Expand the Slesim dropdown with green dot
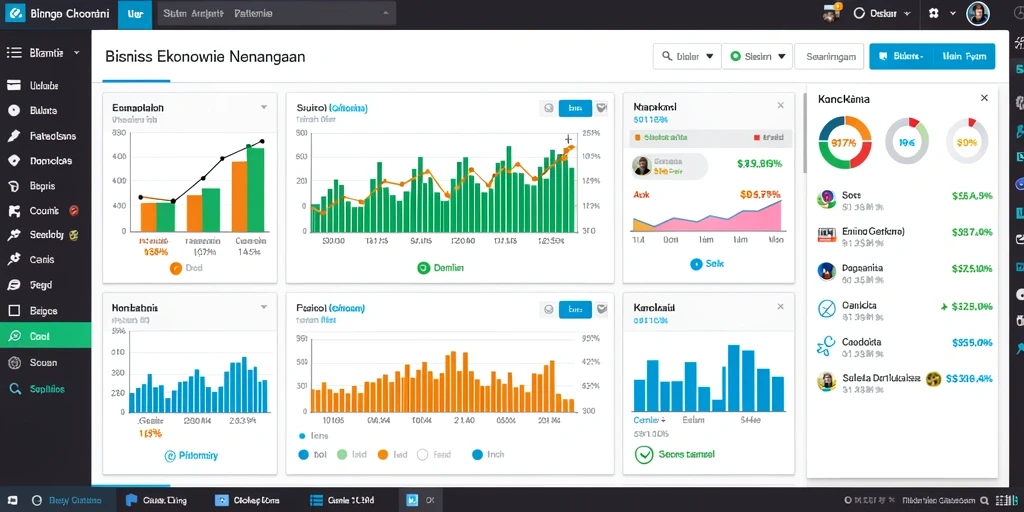 (757, 57)
